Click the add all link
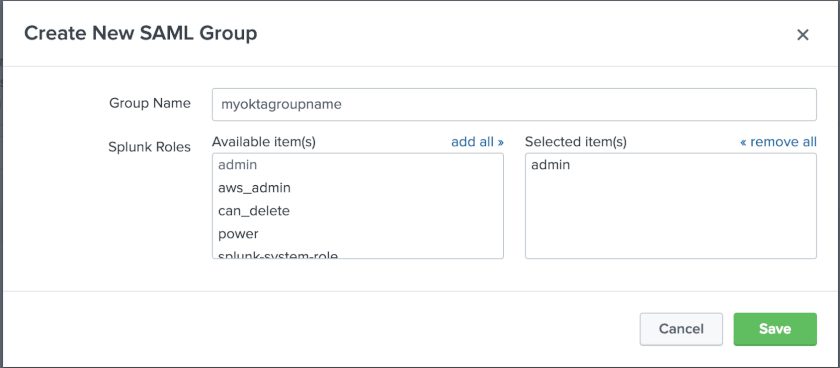The image size is (840, 368). coord(477,142)
